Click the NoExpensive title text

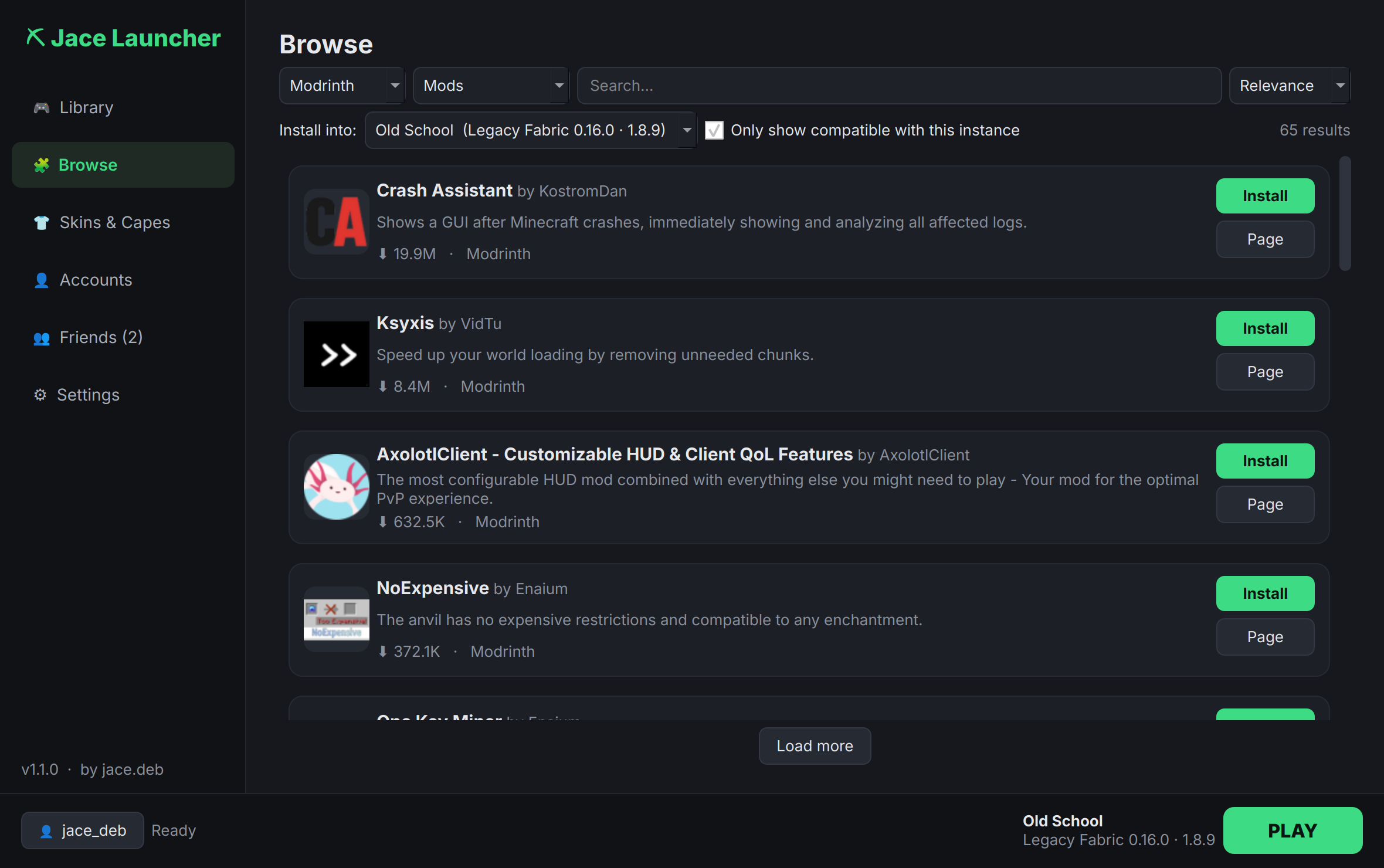(432, 588)
